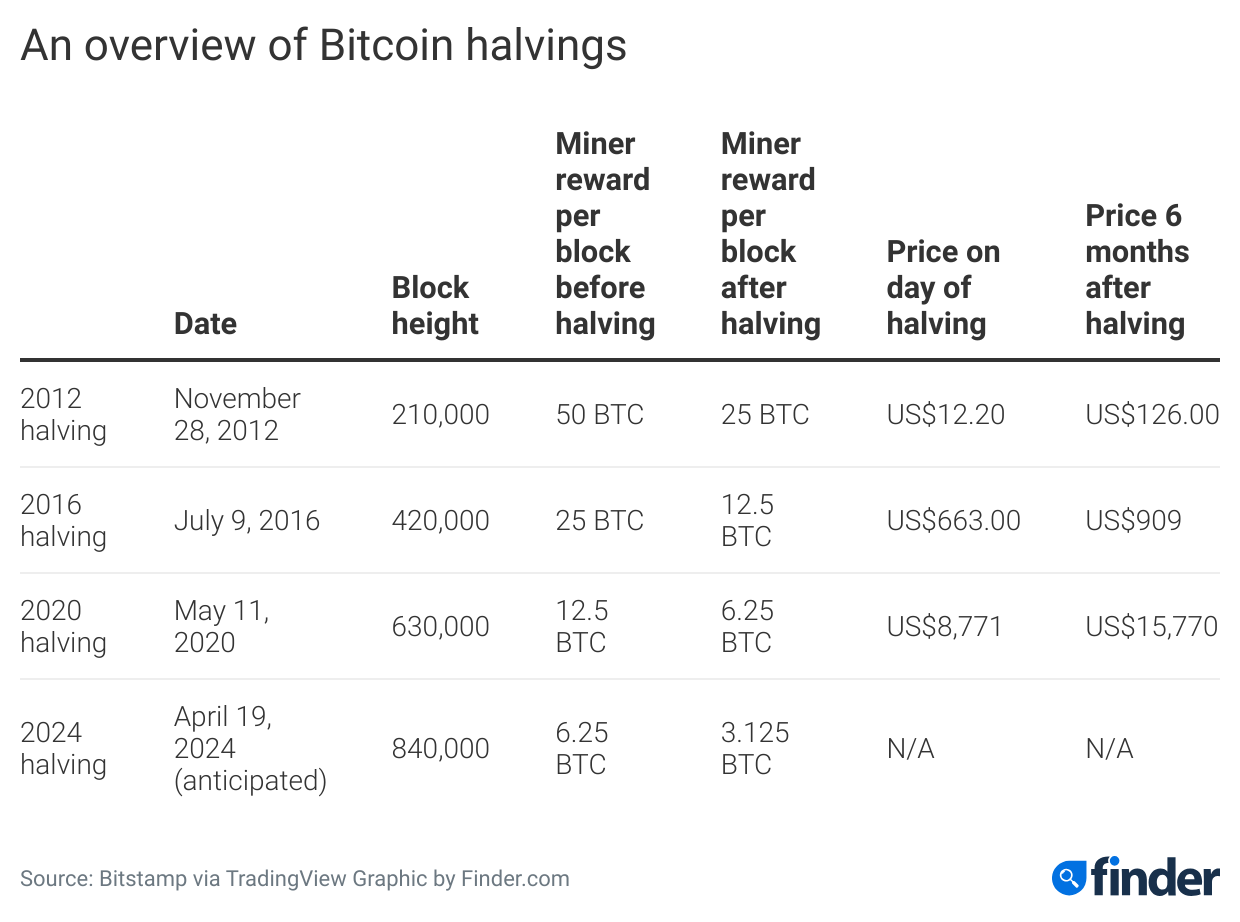Image resolution: width=1240 pixels, height=922 pixels.
Task: Select the 2016 halving row label
Action: pyautogui.click(x=63, y=520)
